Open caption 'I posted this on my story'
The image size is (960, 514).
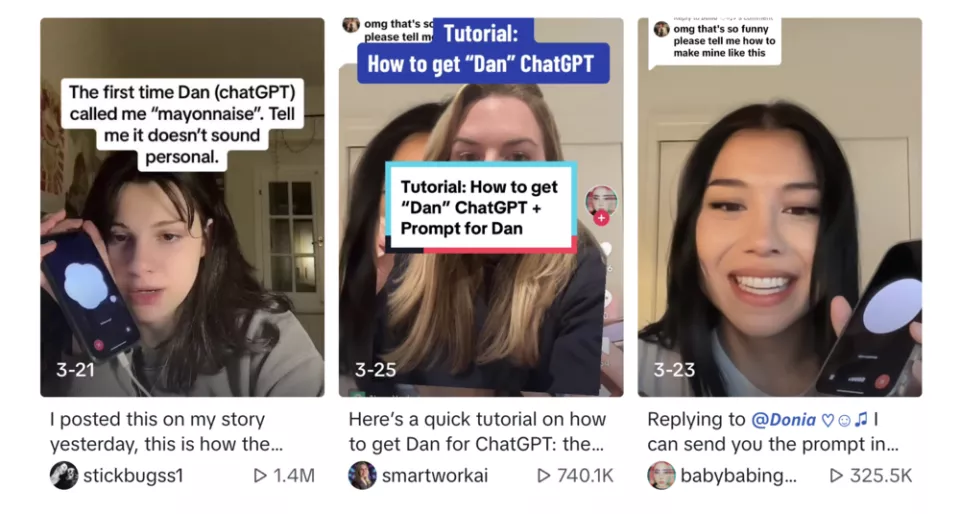[x=167, y=431]
